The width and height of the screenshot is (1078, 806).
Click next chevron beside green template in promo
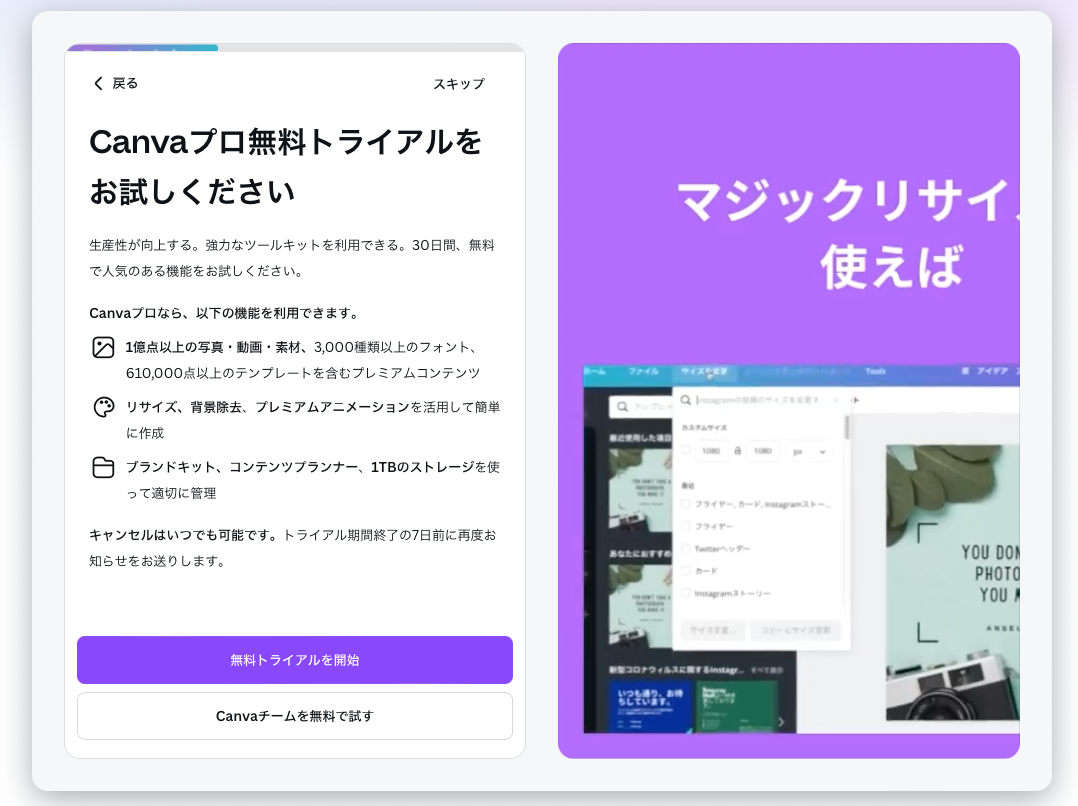(782, 721)
